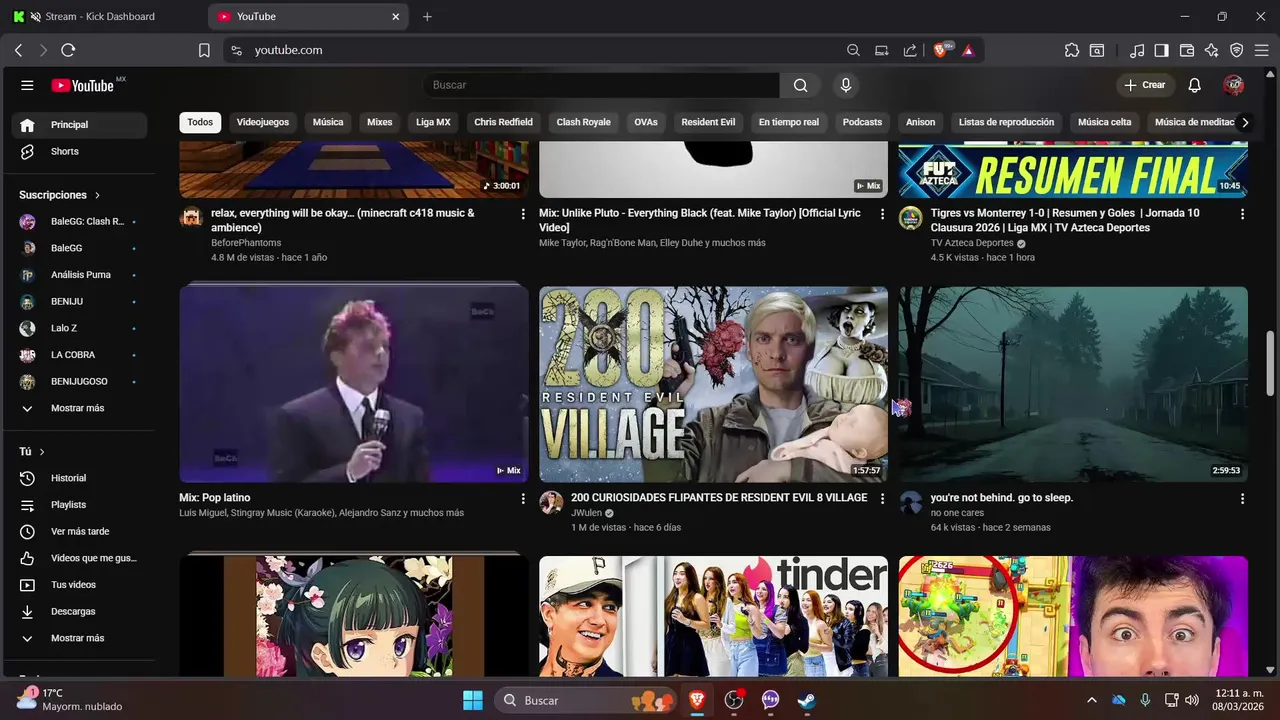The image size is (1280, 720).
Task: Switch to Stream - Kick Dashboard tab
Action: pyautogui.click(x=100, y=16)
